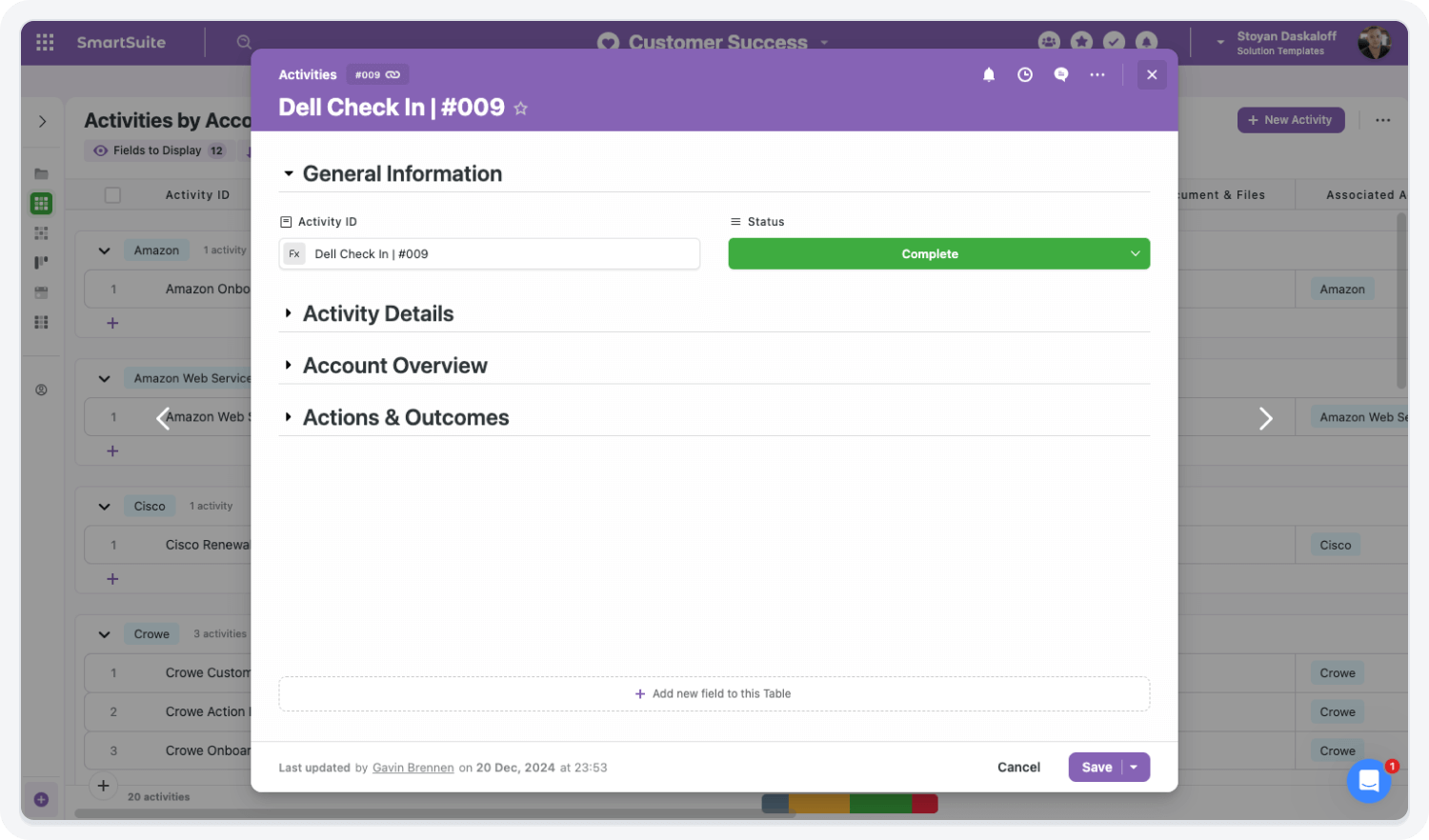Image resolution: width=1429 pixels, height=840 pixels.
Task: Click Cancel in the record dialog
Action: [x=1018, y=768]
